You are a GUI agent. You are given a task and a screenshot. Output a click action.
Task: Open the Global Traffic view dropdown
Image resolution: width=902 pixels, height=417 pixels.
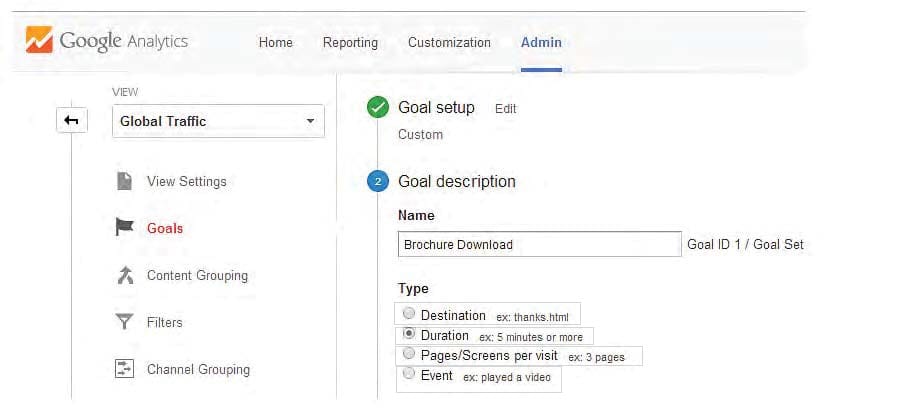[x=218, y=121]
